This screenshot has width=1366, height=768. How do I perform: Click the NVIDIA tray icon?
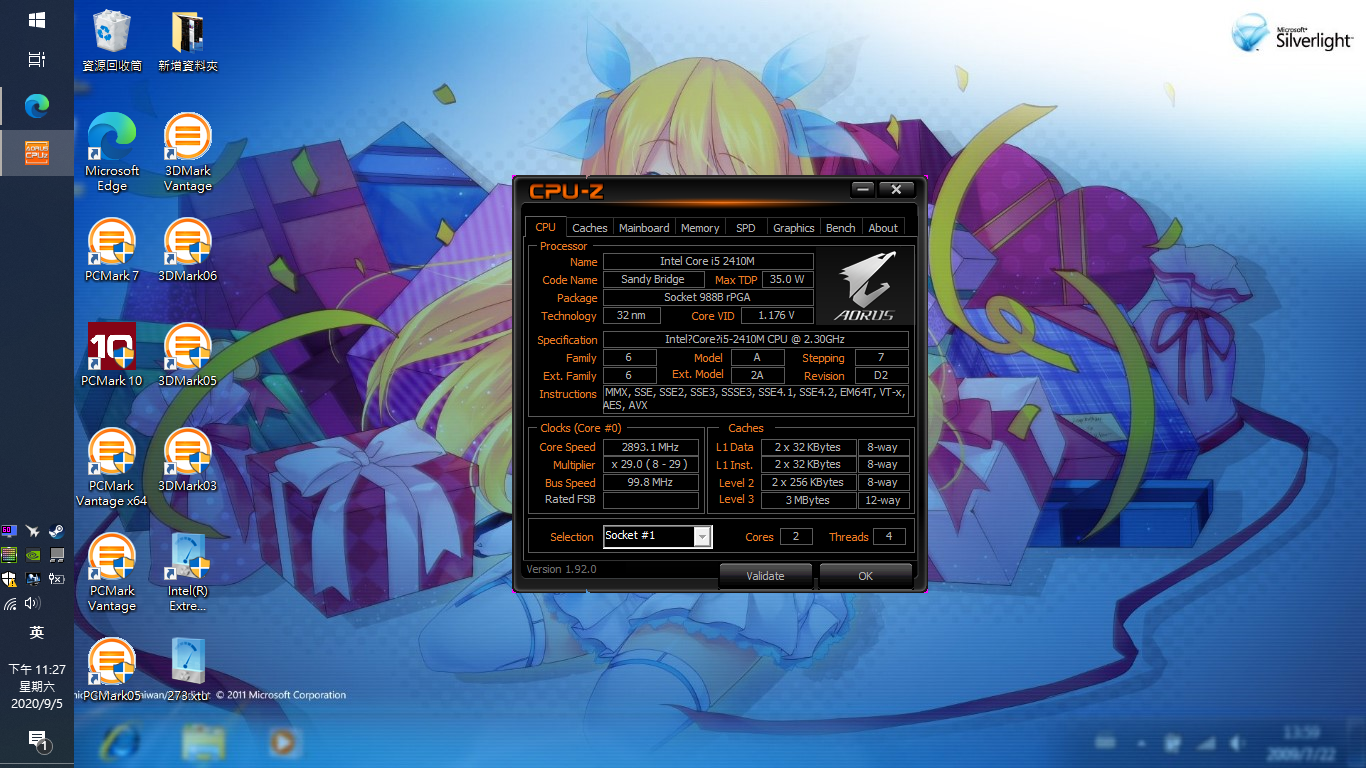(x=33, y=554)
